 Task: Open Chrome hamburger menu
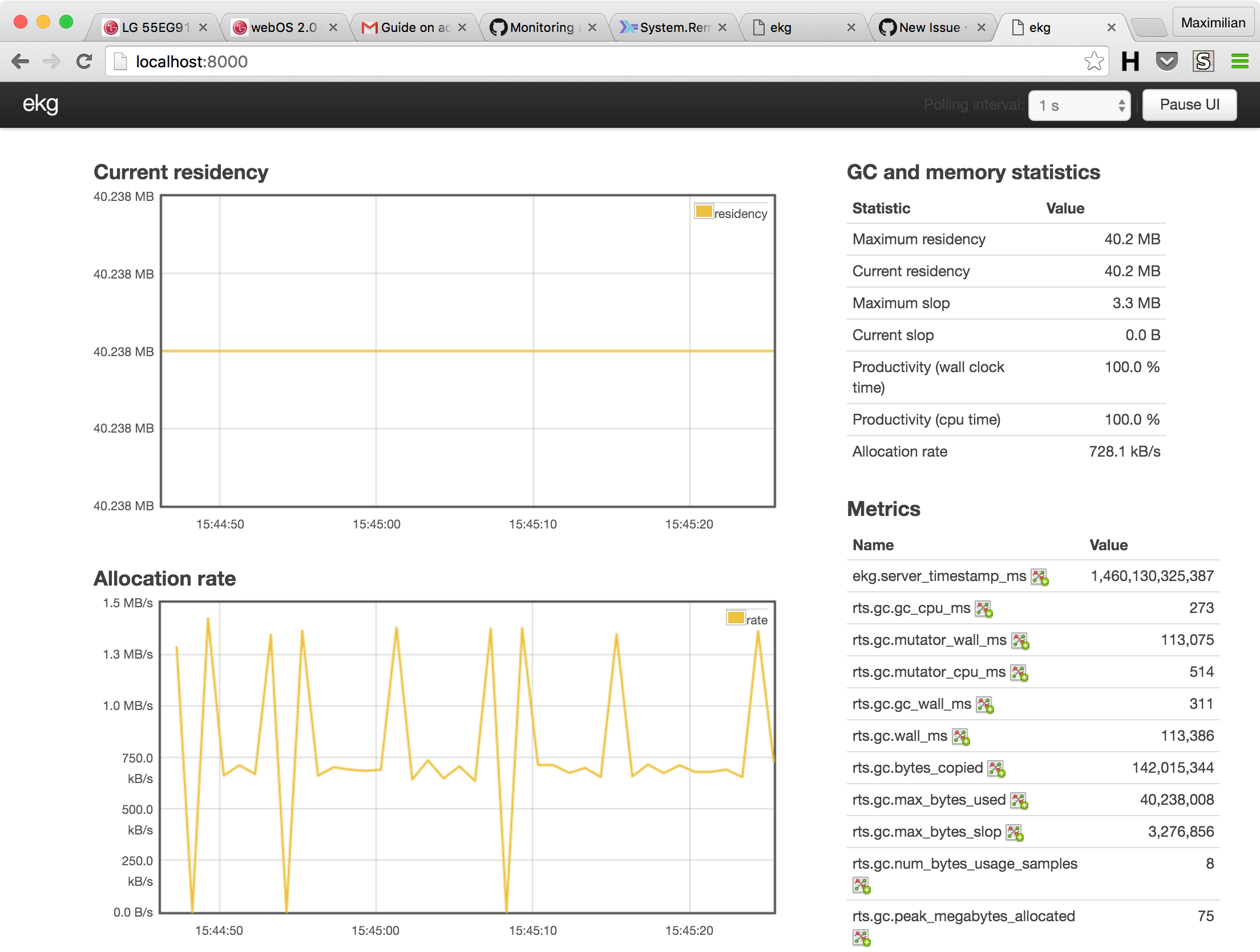click(1239, 61)
